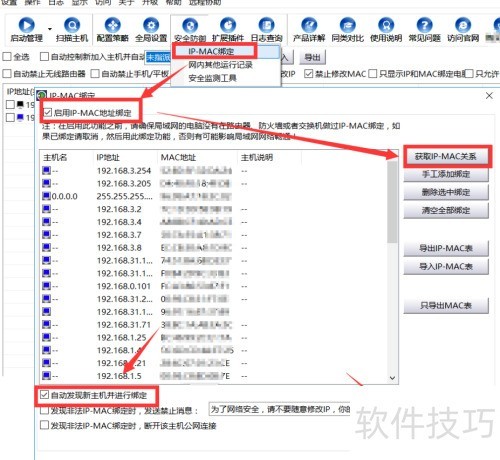Click the 发送禁止消息 text input field
This screenshot has width=500, height=460.
click(279, 409)
